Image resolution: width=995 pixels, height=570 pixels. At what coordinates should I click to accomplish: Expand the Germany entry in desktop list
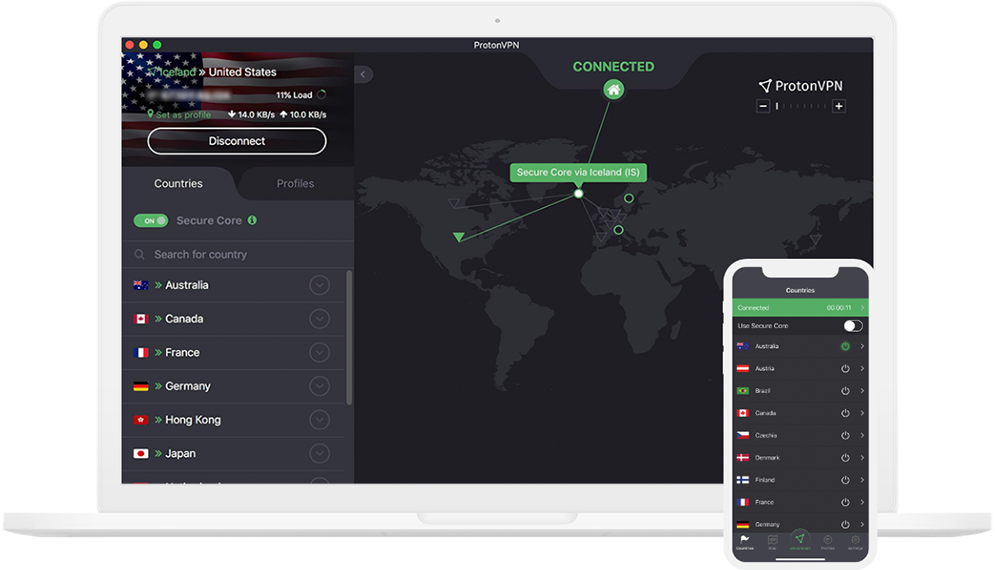tap(319, 386)
